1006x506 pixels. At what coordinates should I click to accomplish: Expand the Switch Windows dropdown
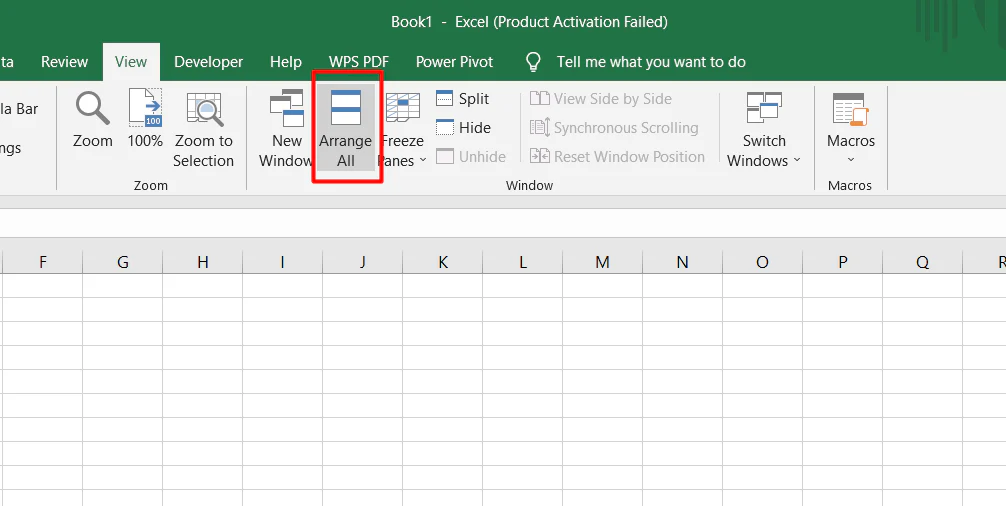coord(797,161)
